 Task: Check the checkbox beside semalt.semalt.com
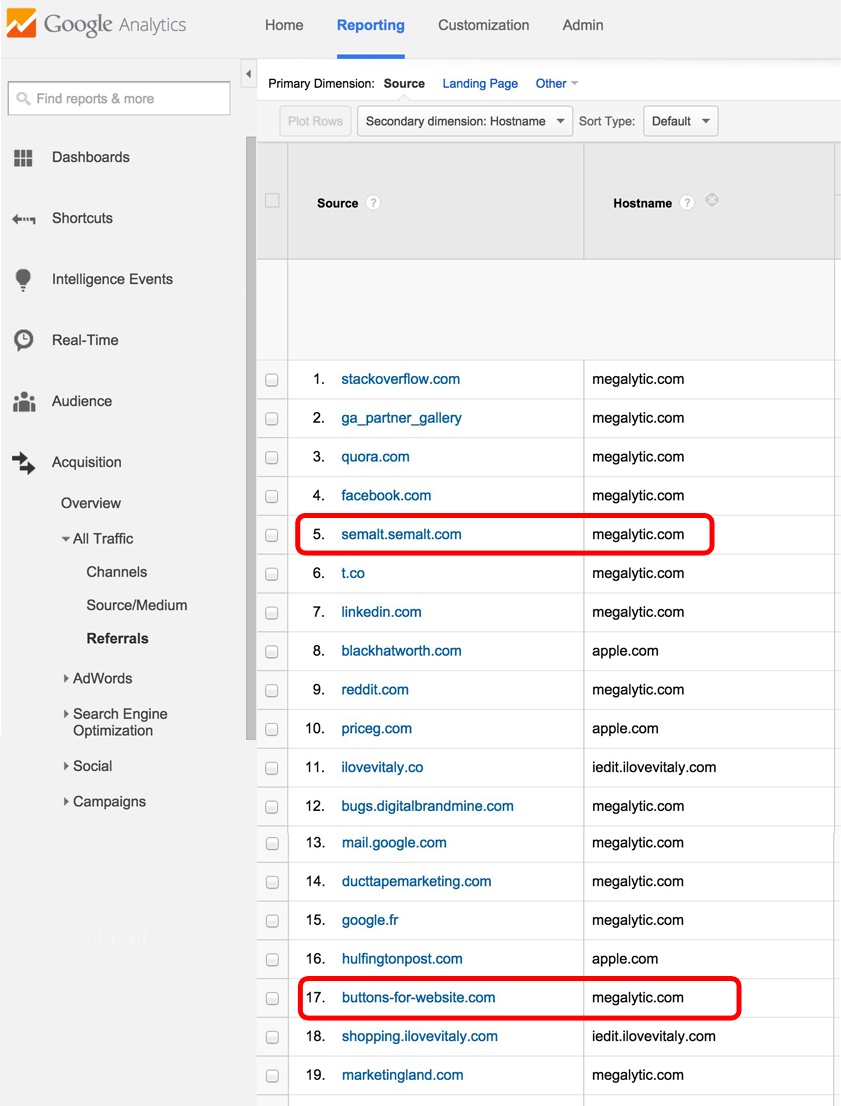[x=271, y=534]
